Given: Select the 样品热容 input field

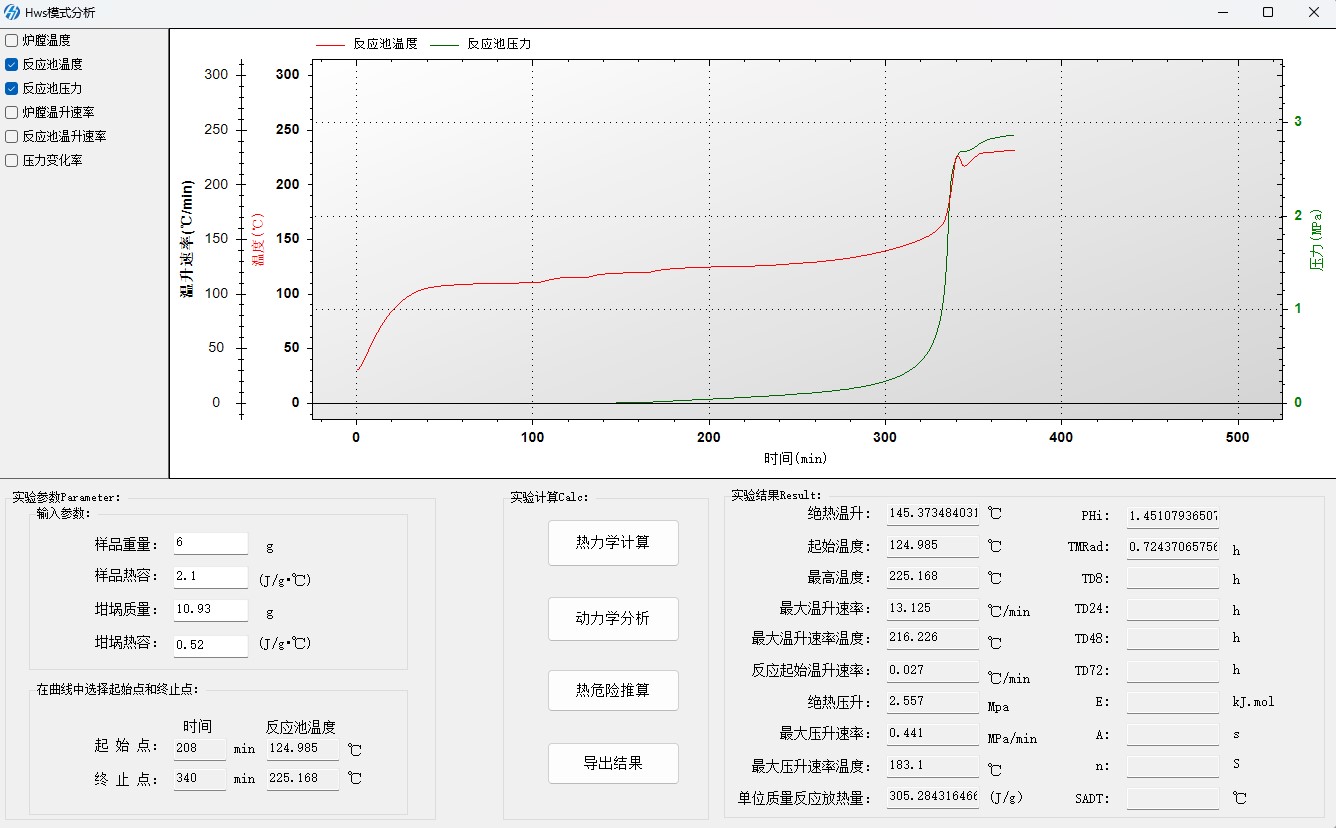Looking at the screenshot, I should [210, 578].
